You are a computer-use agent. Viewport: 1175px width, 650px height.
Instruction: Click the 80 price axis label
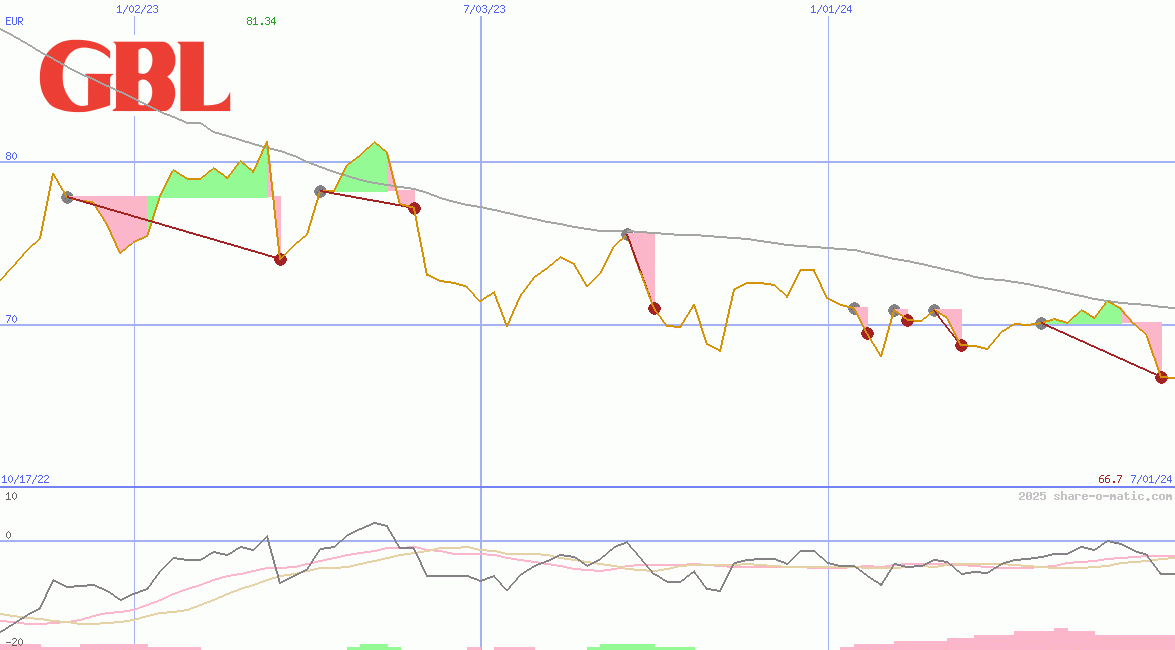click(11, 156)
